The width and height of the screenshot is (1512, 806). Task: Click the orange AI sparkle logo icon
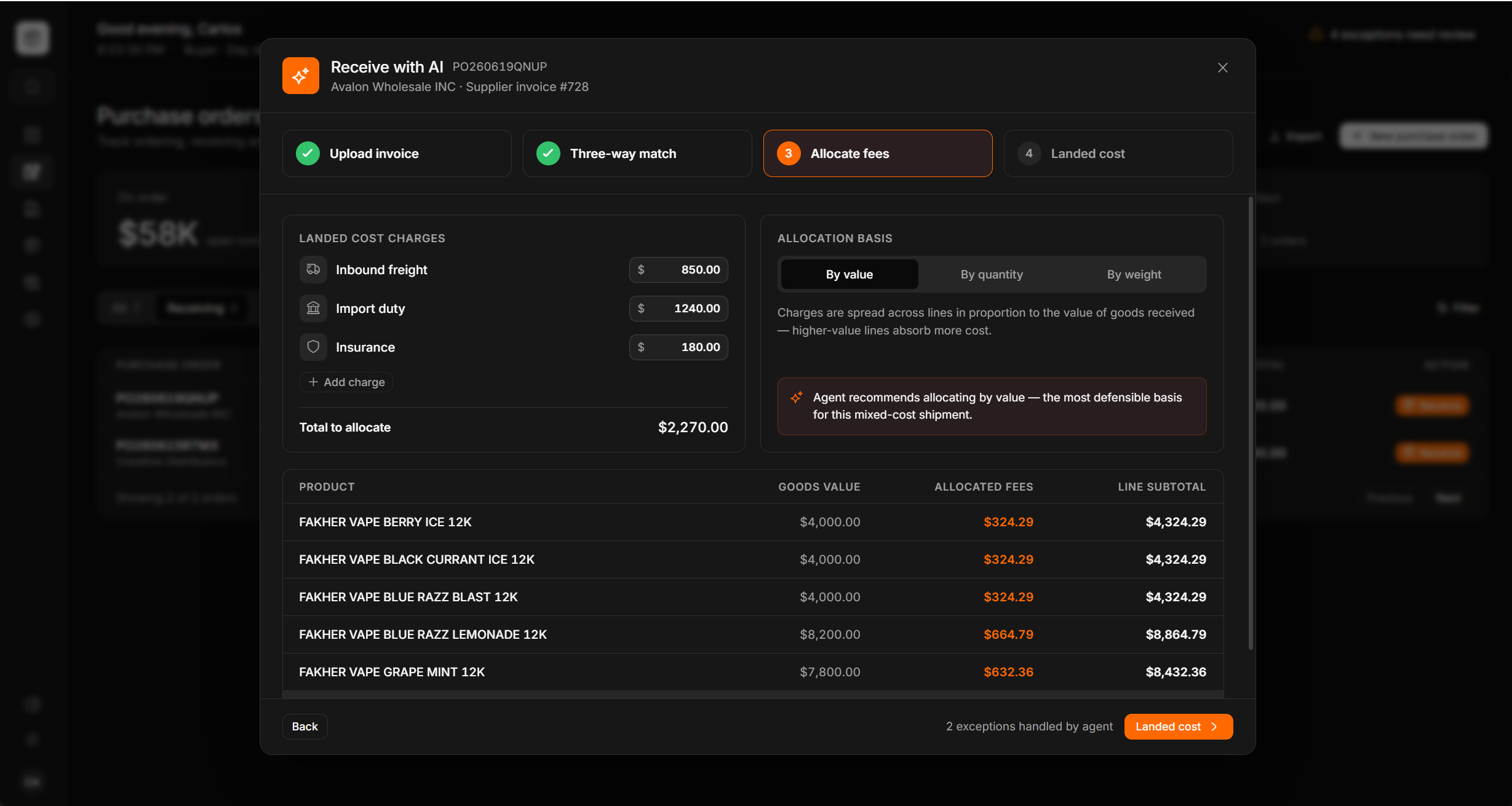(300, 76)
